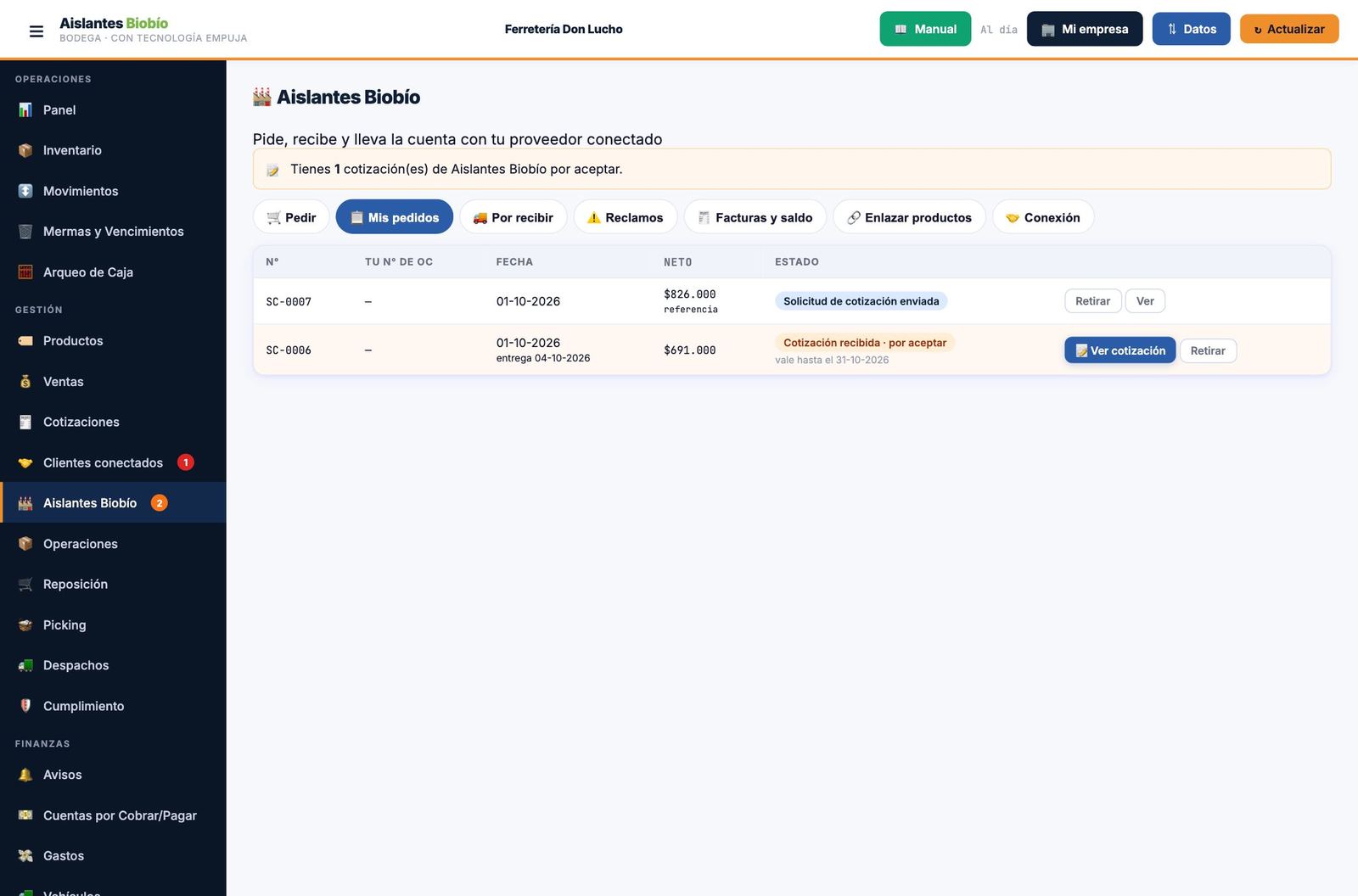Click the red badge on Clientes conectados

186,462
